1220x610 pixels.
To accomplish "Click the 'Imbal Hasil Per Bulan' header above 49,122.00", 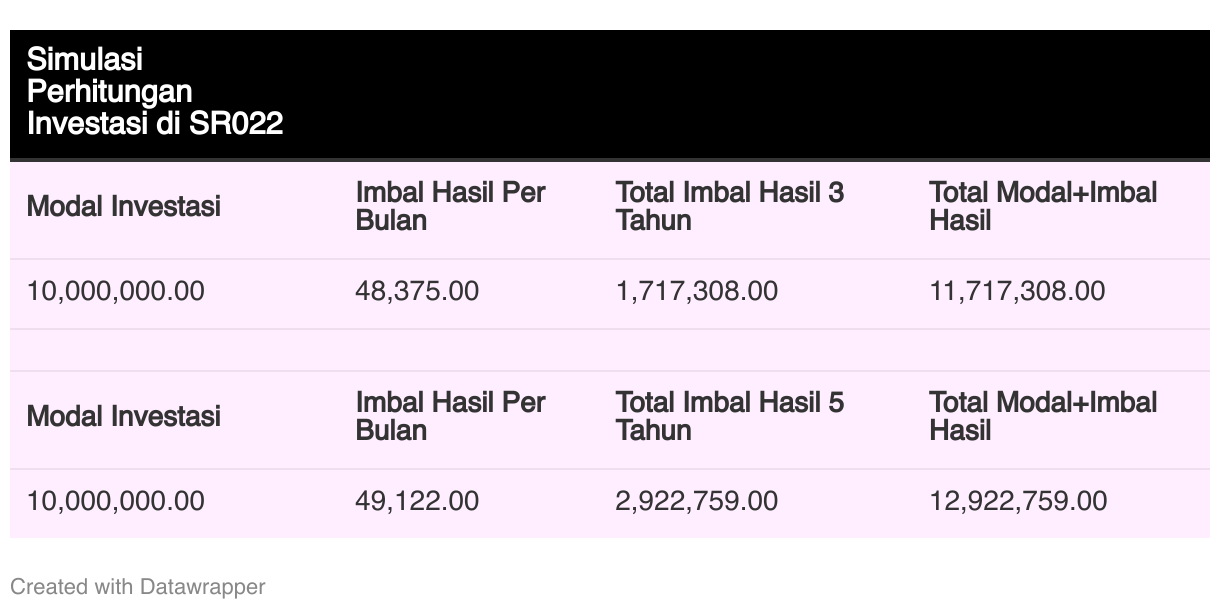I will point(450,416).
